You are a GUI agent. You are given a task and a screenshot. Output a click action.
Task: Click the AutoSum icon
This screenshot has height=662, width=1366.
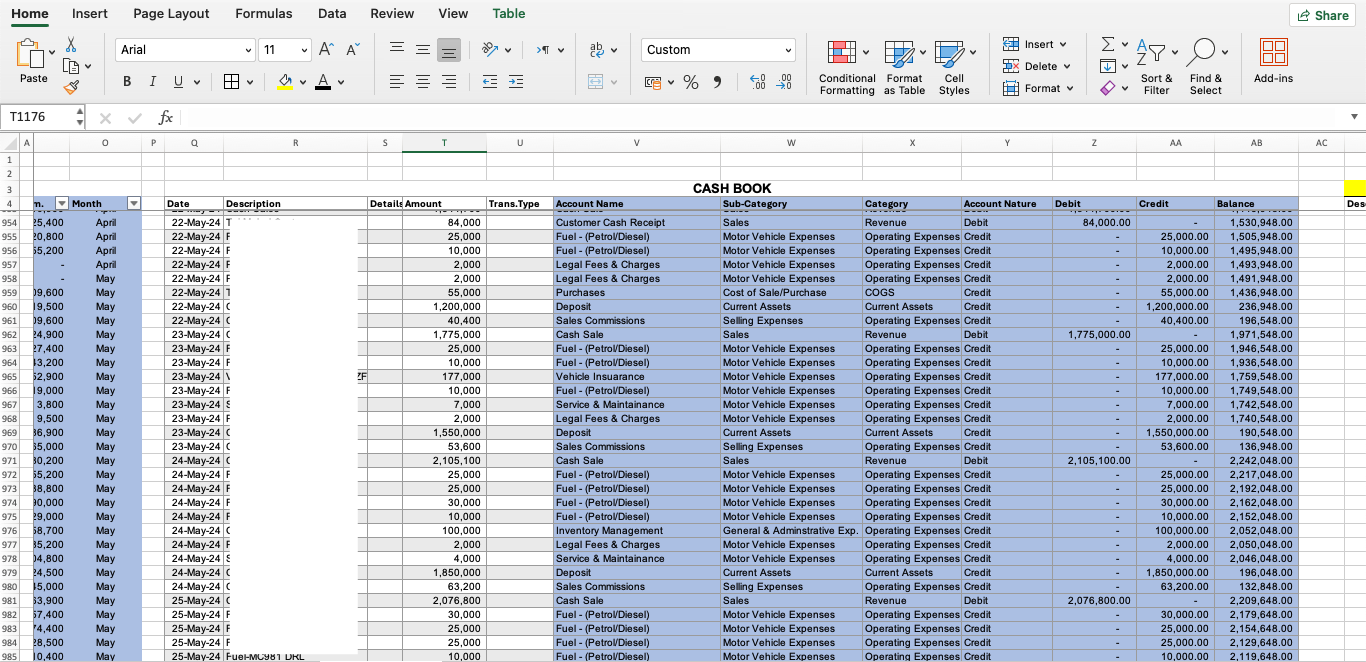click(1106, 43)
